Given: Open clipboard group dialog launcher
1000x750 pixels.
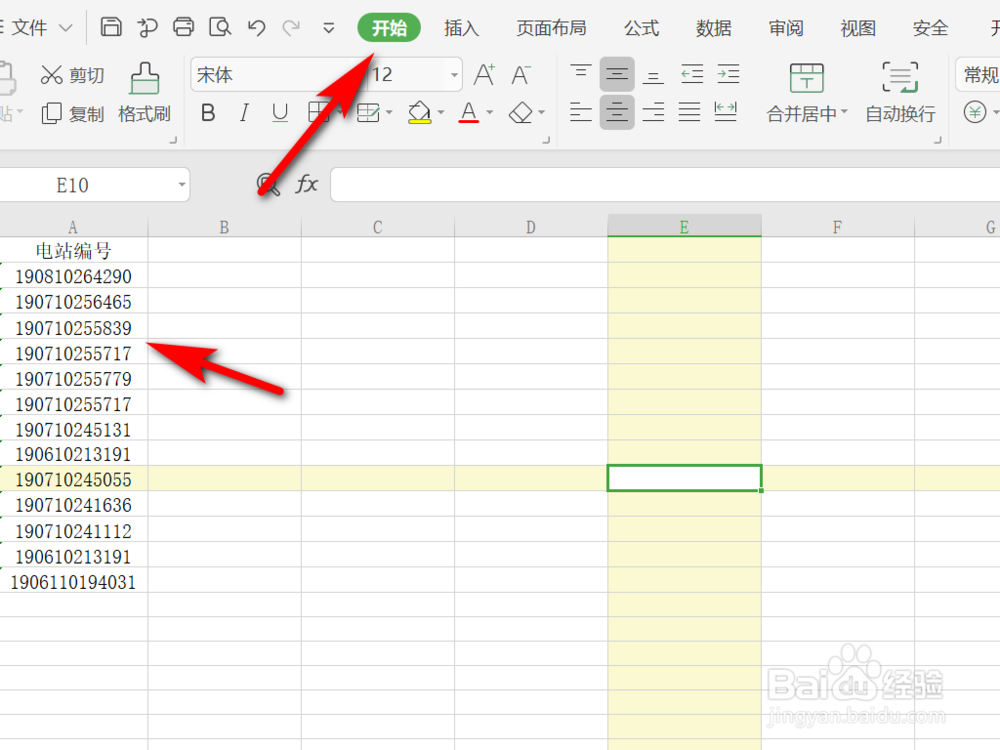Looking at the screenshot, I should pos(173,140).
